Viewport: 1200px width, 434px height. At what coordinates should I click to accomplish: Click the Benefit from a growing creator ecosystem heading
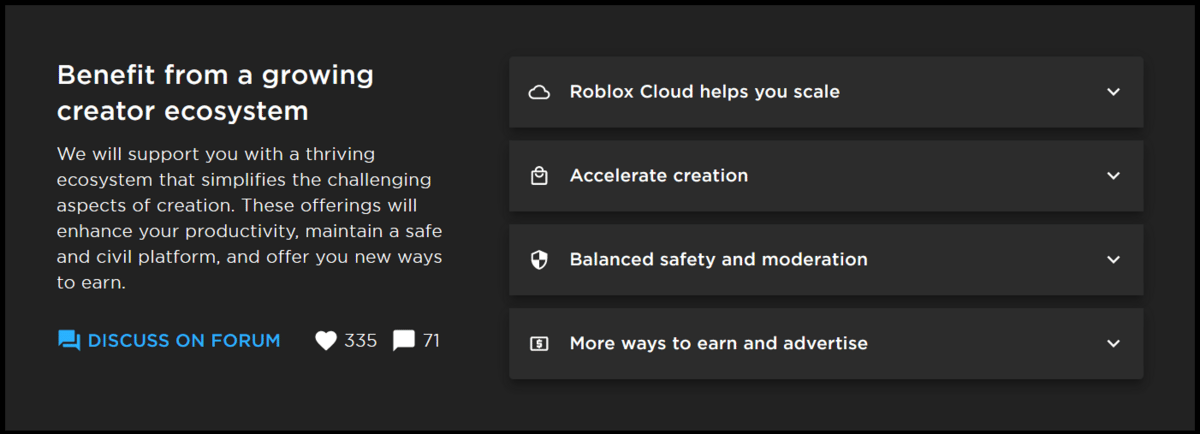tap(215, 93)
